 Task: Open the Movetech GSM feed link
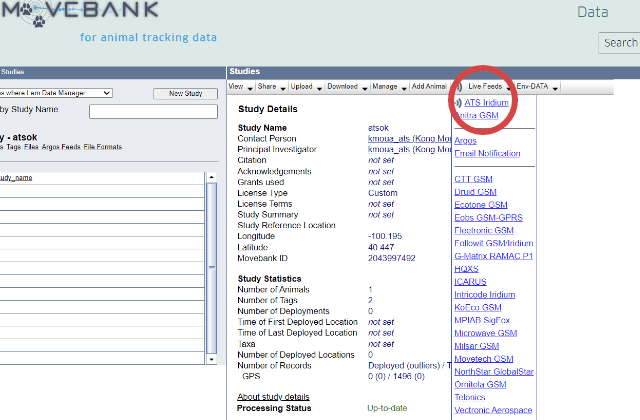point(484,359)
